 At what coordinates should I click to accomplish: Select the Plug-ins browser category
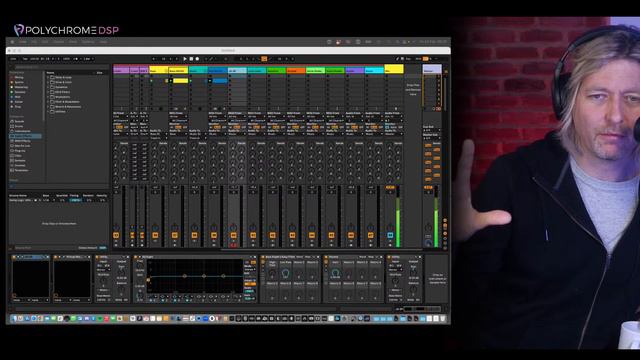point(20,151)
